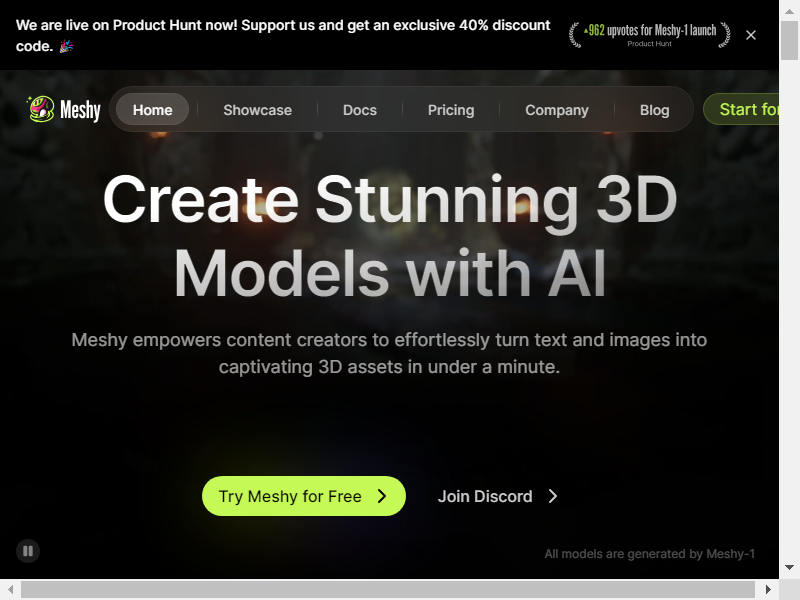Click the Start for free button

[x=741, y=109]
